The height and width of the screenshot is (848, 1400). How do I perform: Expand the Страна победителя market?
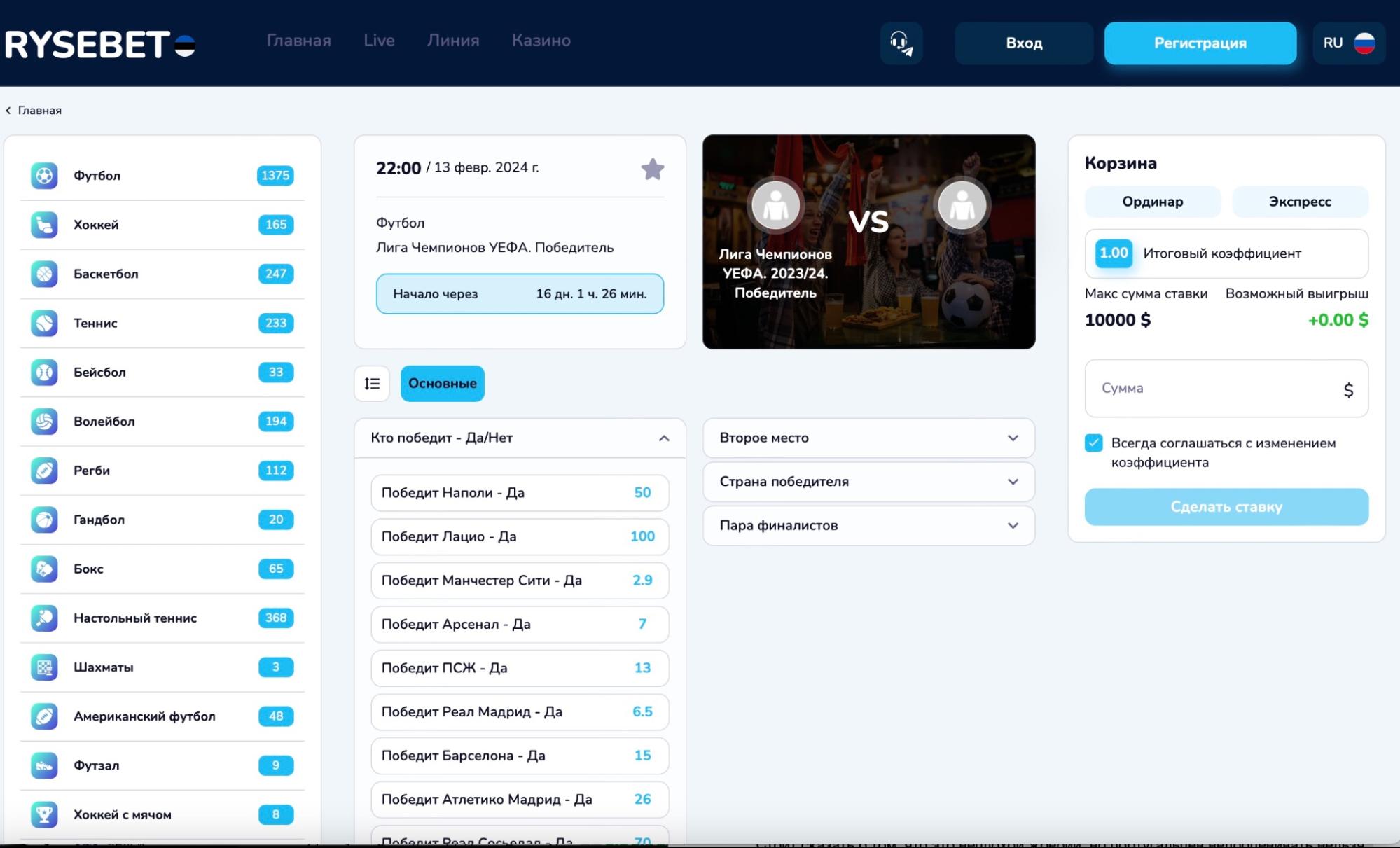tap(868, 482)
